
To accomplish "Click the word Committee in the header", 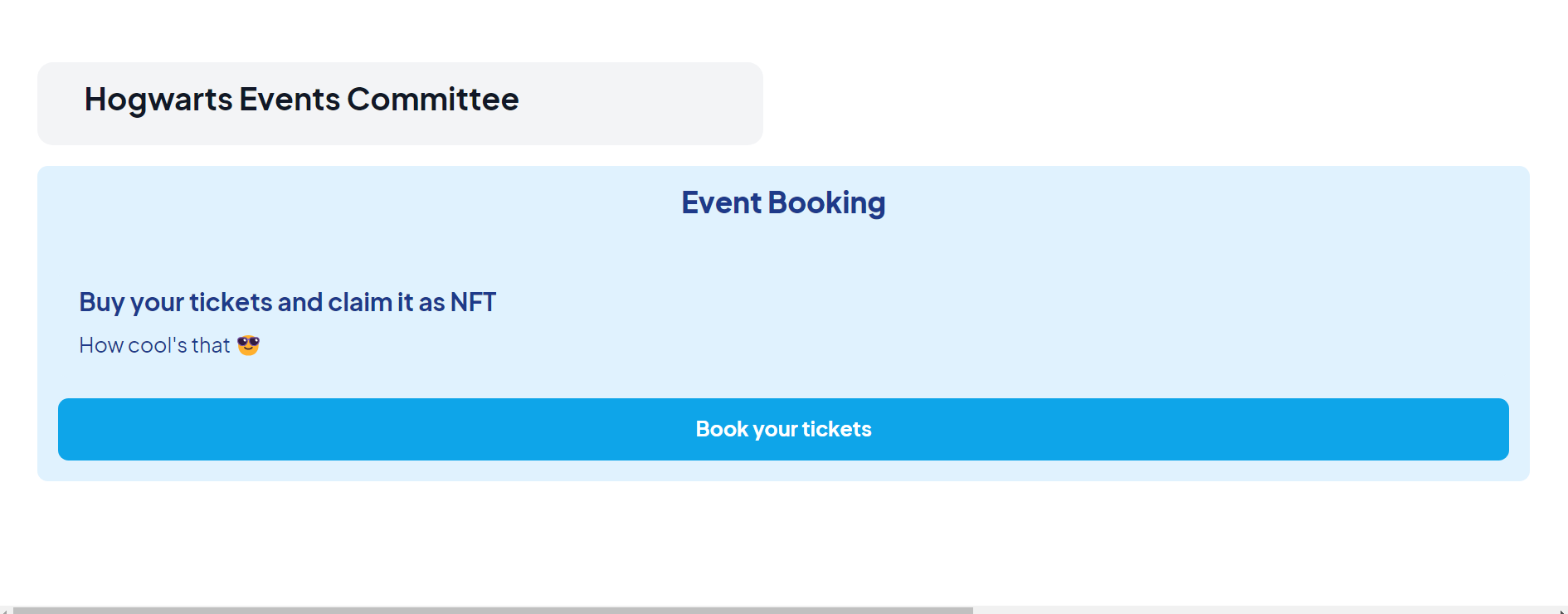I will 432,100.
